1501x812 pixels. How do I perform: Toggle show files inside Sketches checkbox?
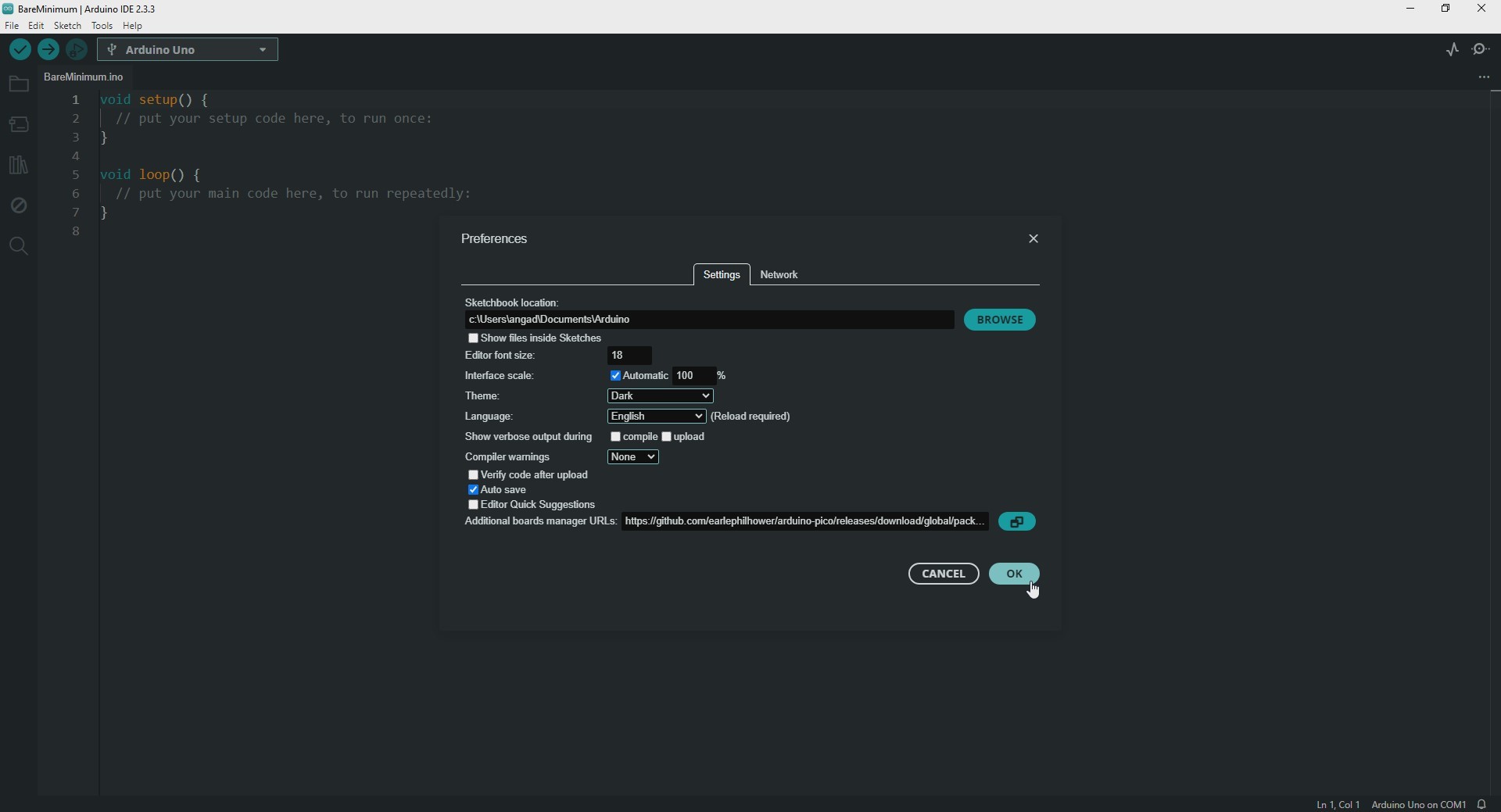(x=473, y=338)
